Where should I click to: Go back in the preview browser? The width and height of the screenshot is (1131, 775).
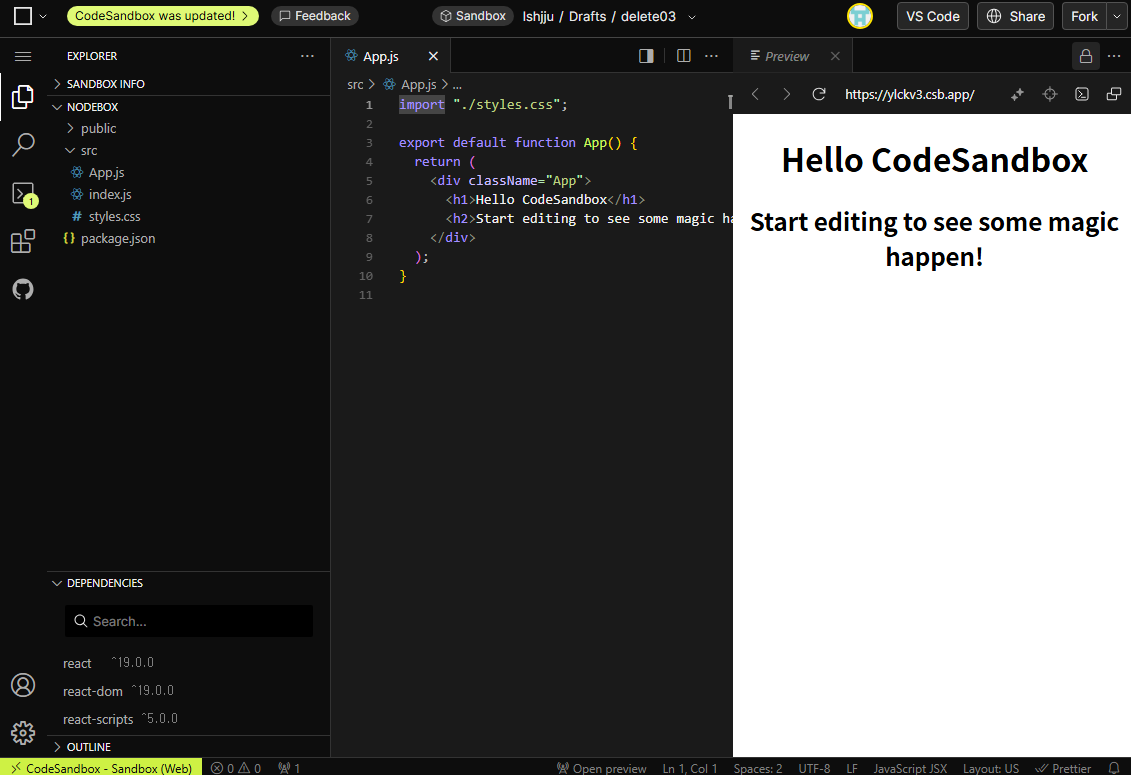755,95
